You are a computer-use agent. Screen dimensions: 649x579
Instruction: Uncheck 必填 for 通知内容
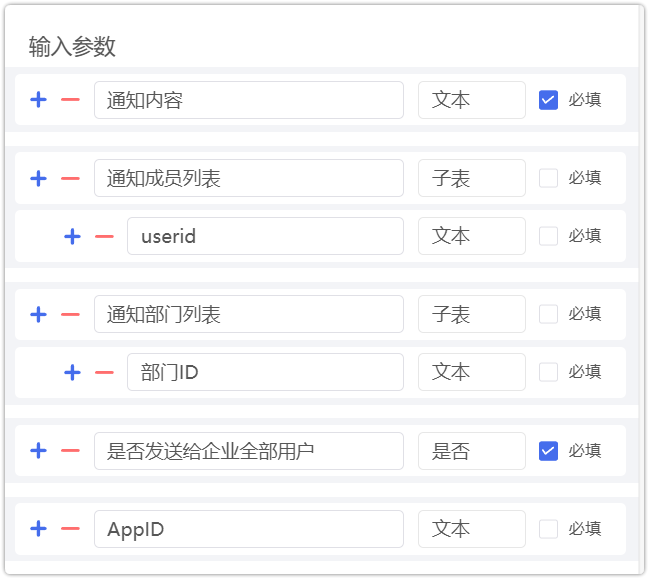coord(548,100)
